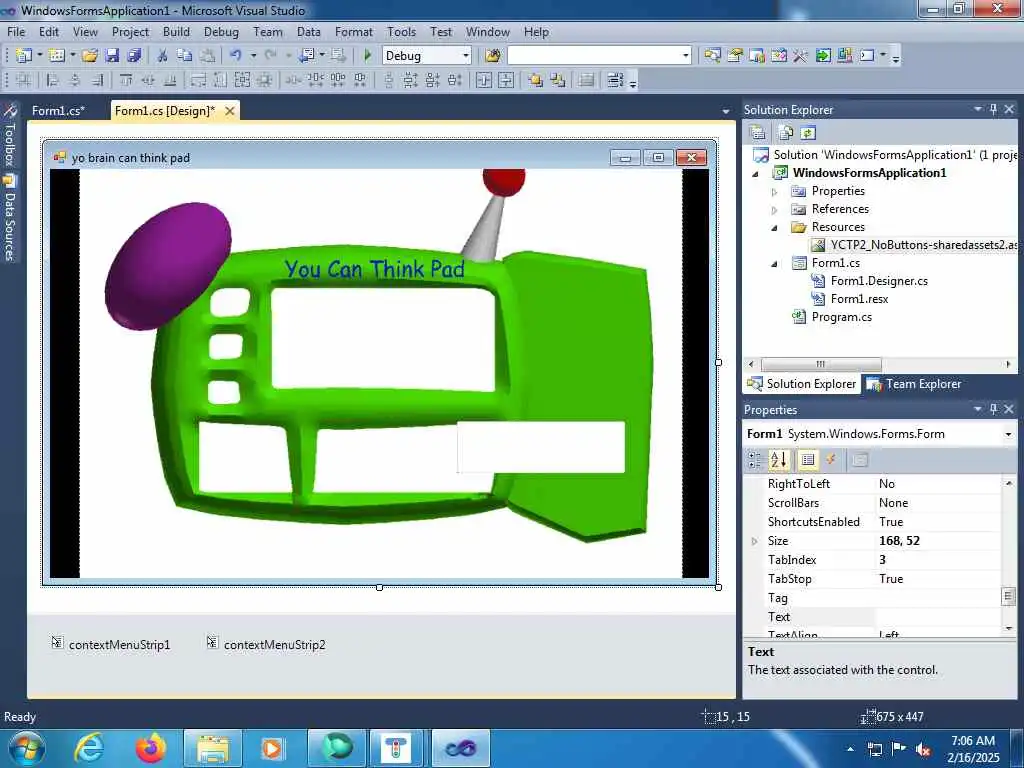The image size is (1024, 768).
Task: Click the Solution Explorer horizontal scrollbar thumb
Action: 821,364
